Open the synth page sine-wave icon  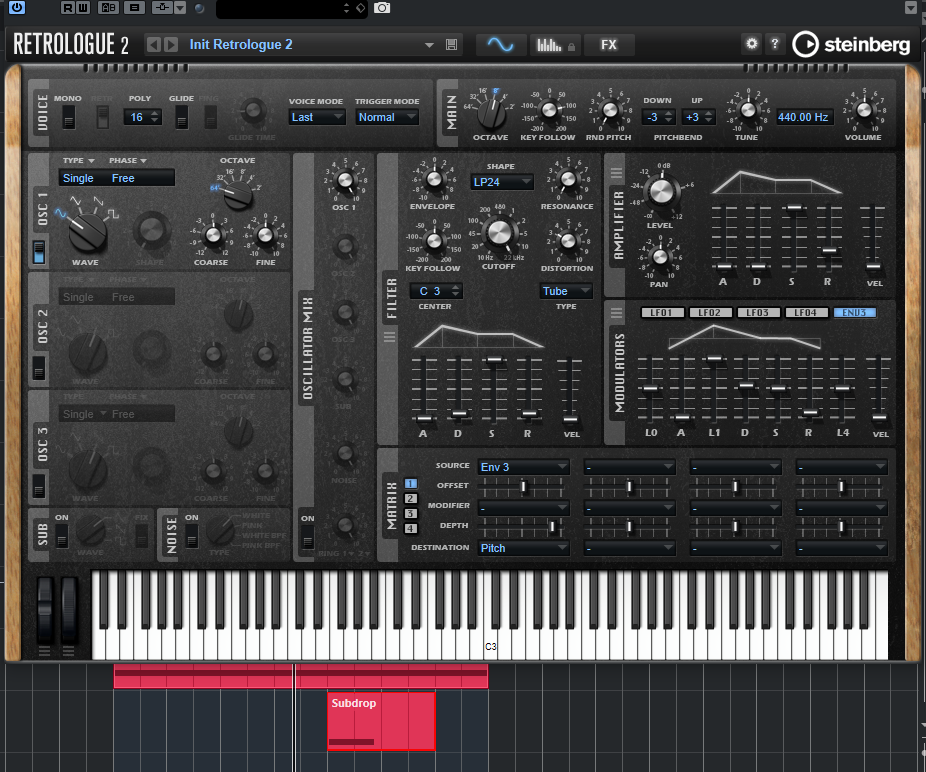point(500,45)
